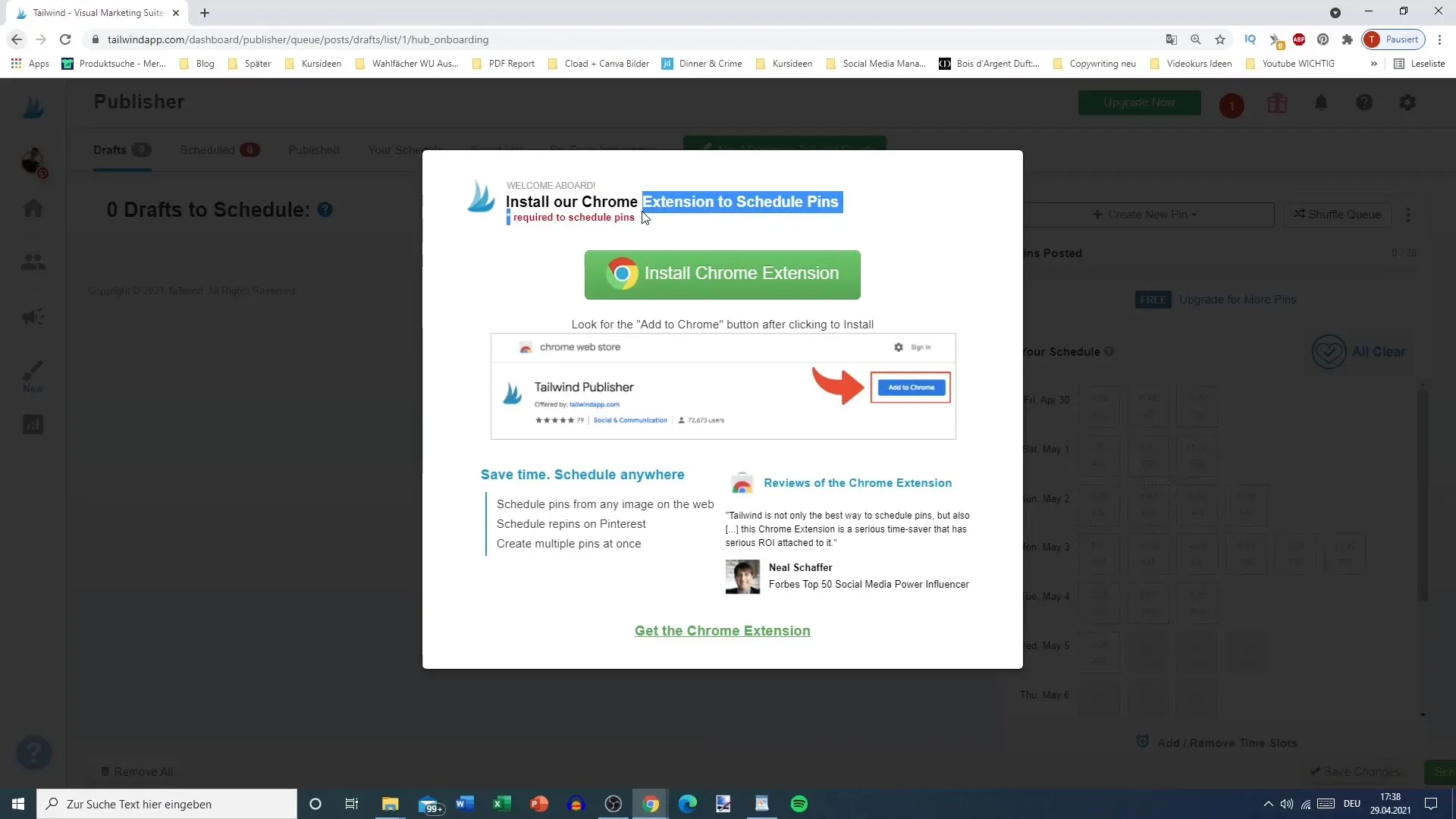Open the notifications bell icon
Image resolution: width=1456 pixels, height=819 pixels.
click(1321, 103)
